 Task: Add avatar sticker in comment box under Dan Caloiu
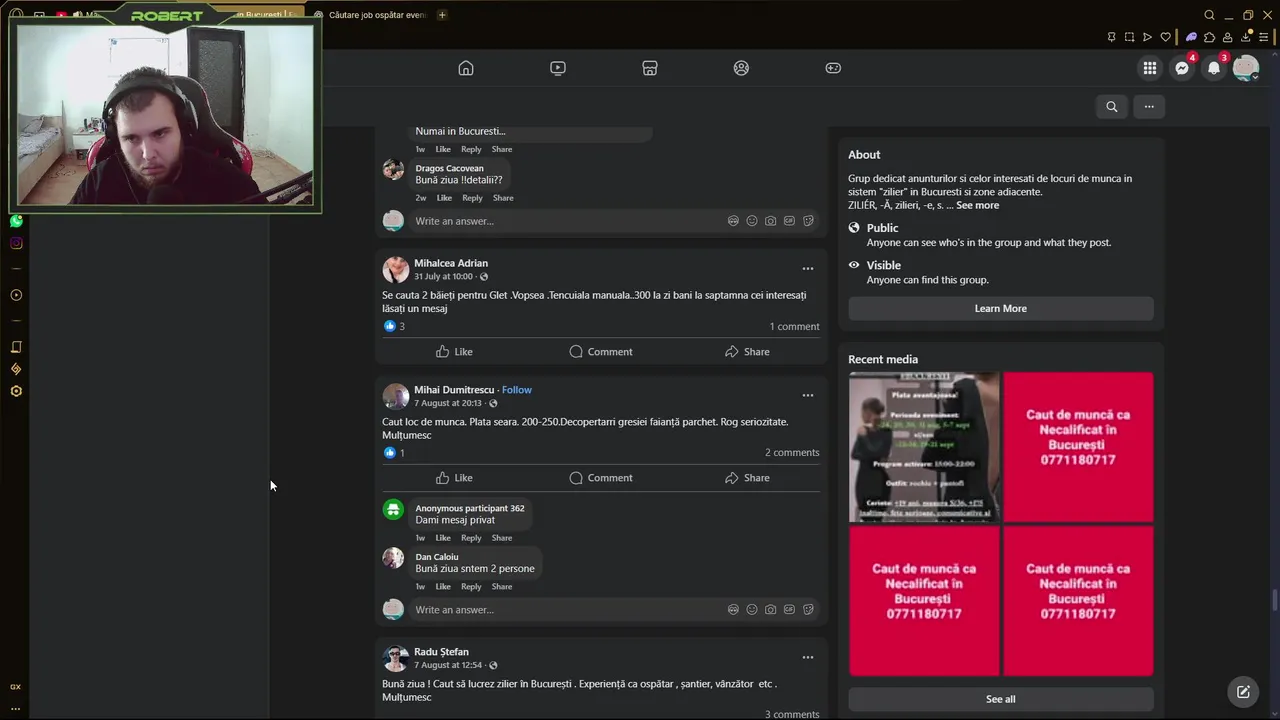click(733, 610)
